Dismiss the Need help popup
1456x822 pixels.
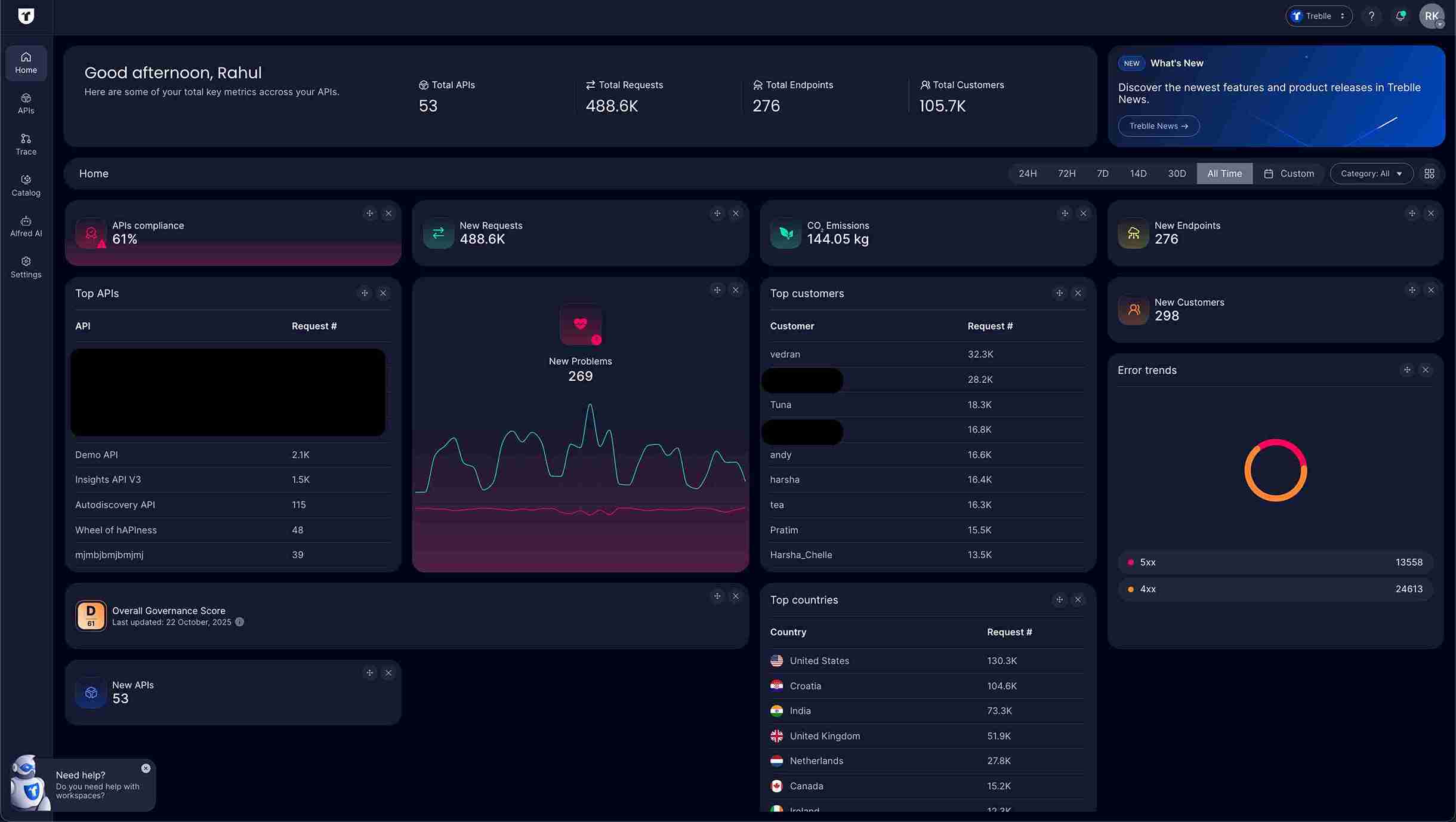[x=146, y=768]
